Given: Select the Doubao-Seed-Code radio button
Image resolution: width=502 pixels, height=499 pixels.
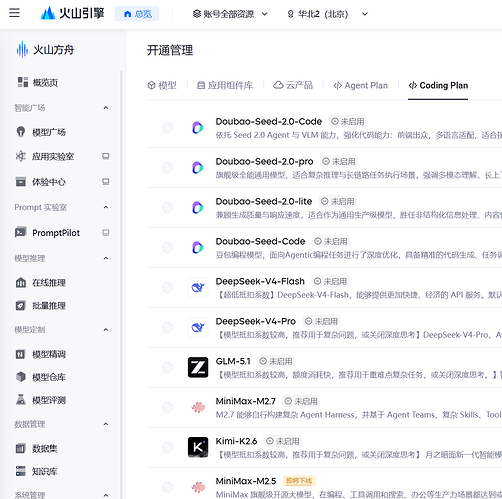Looking at the screenshot, I should pyautogui.click(x=167, y=248).
